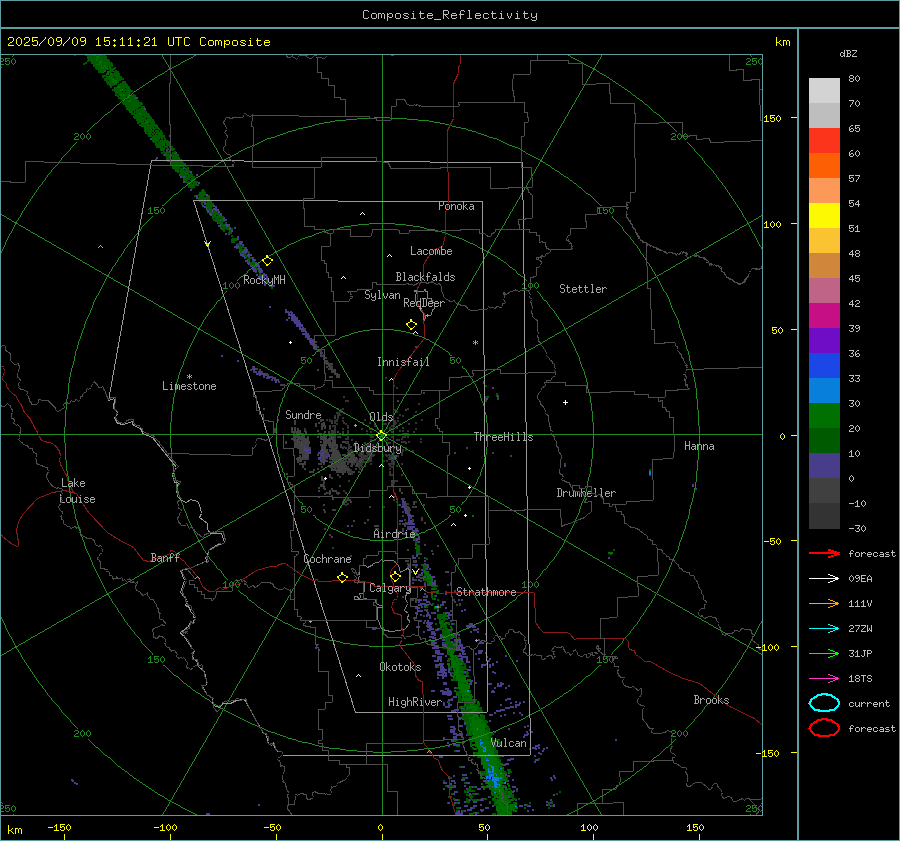
Task: Click the RedDeer city label
Action: point(424,303)
